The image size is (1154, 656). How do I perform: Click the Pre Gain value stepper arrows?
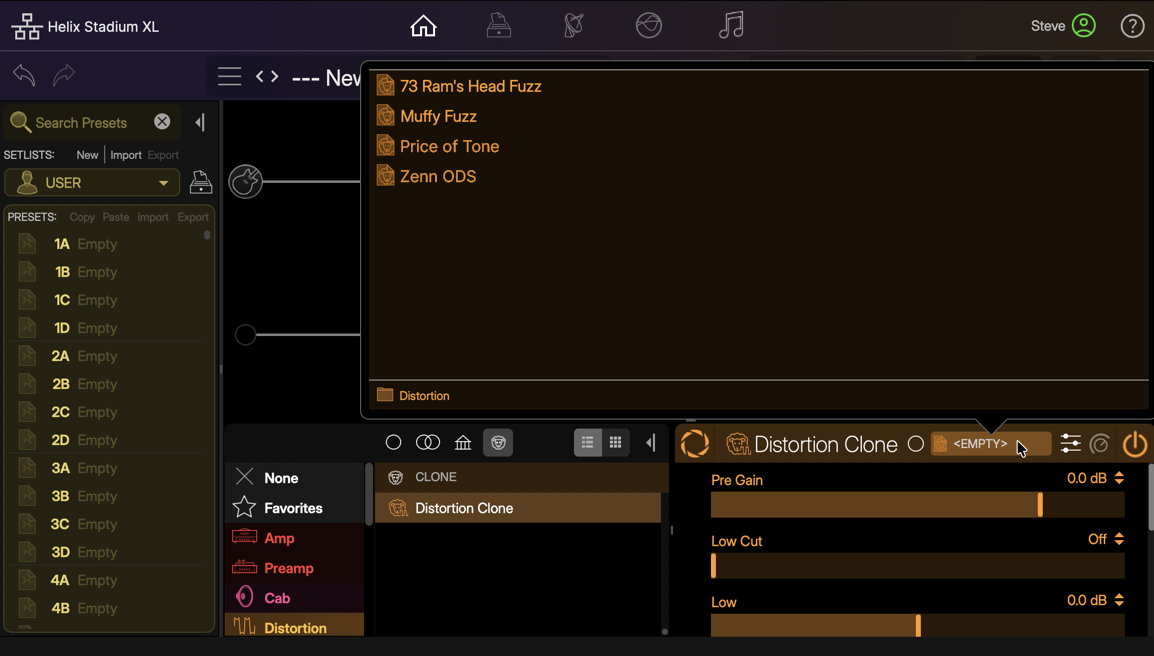(1119, 478)
